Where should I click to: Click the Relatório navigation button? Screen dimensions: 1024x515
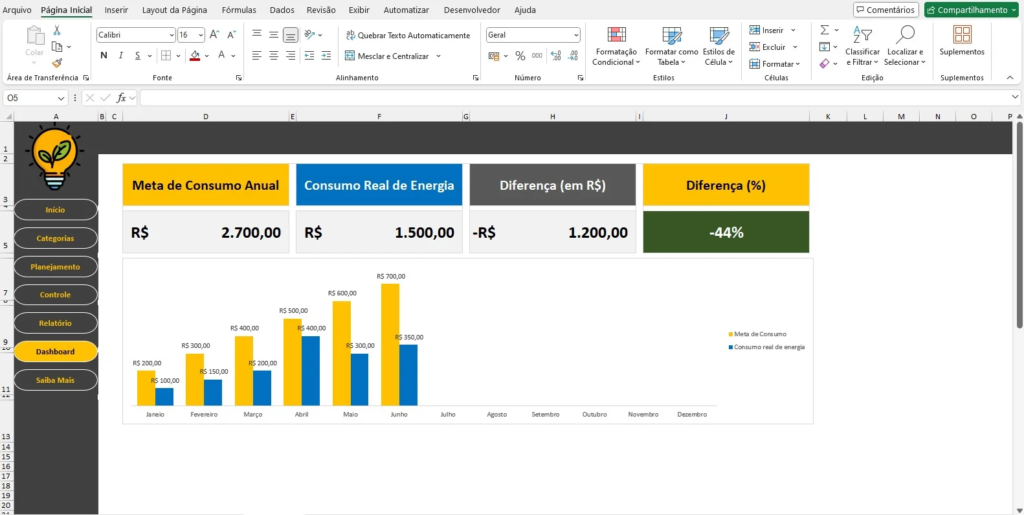point(56,323)
